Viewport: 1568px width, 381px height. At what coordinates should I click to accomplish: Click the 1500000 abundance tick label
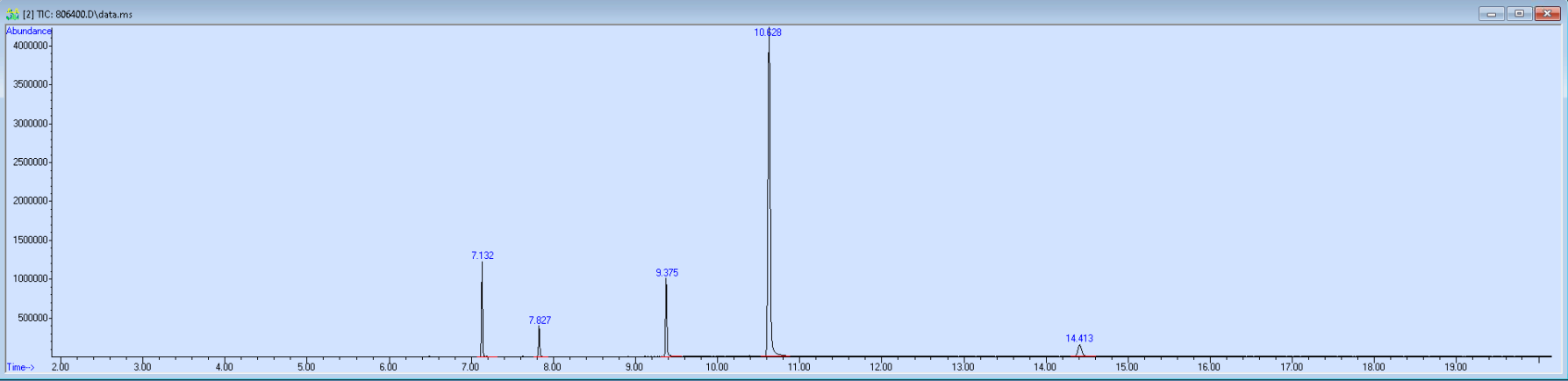click(x=30, y=241)
